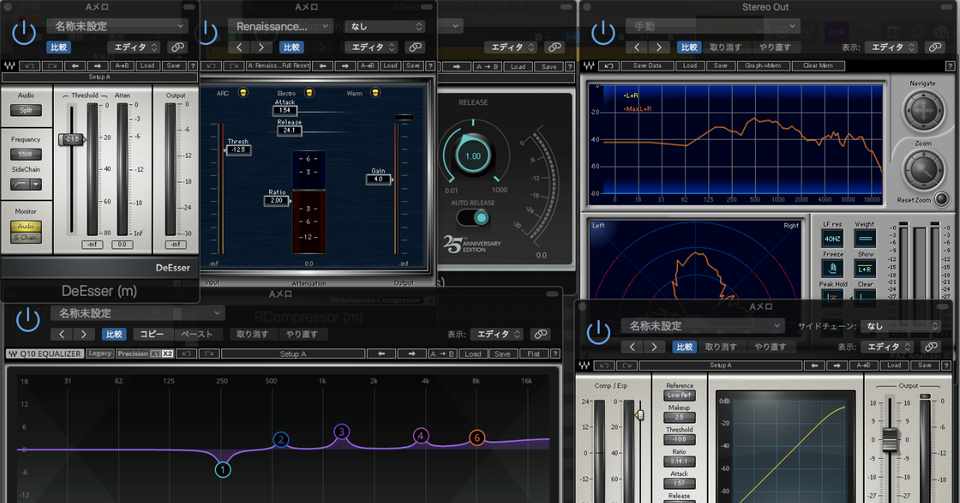This screenshot has height=503, width=960.
Task: Click C1 compressor Output fader handle
Action: 890,439
